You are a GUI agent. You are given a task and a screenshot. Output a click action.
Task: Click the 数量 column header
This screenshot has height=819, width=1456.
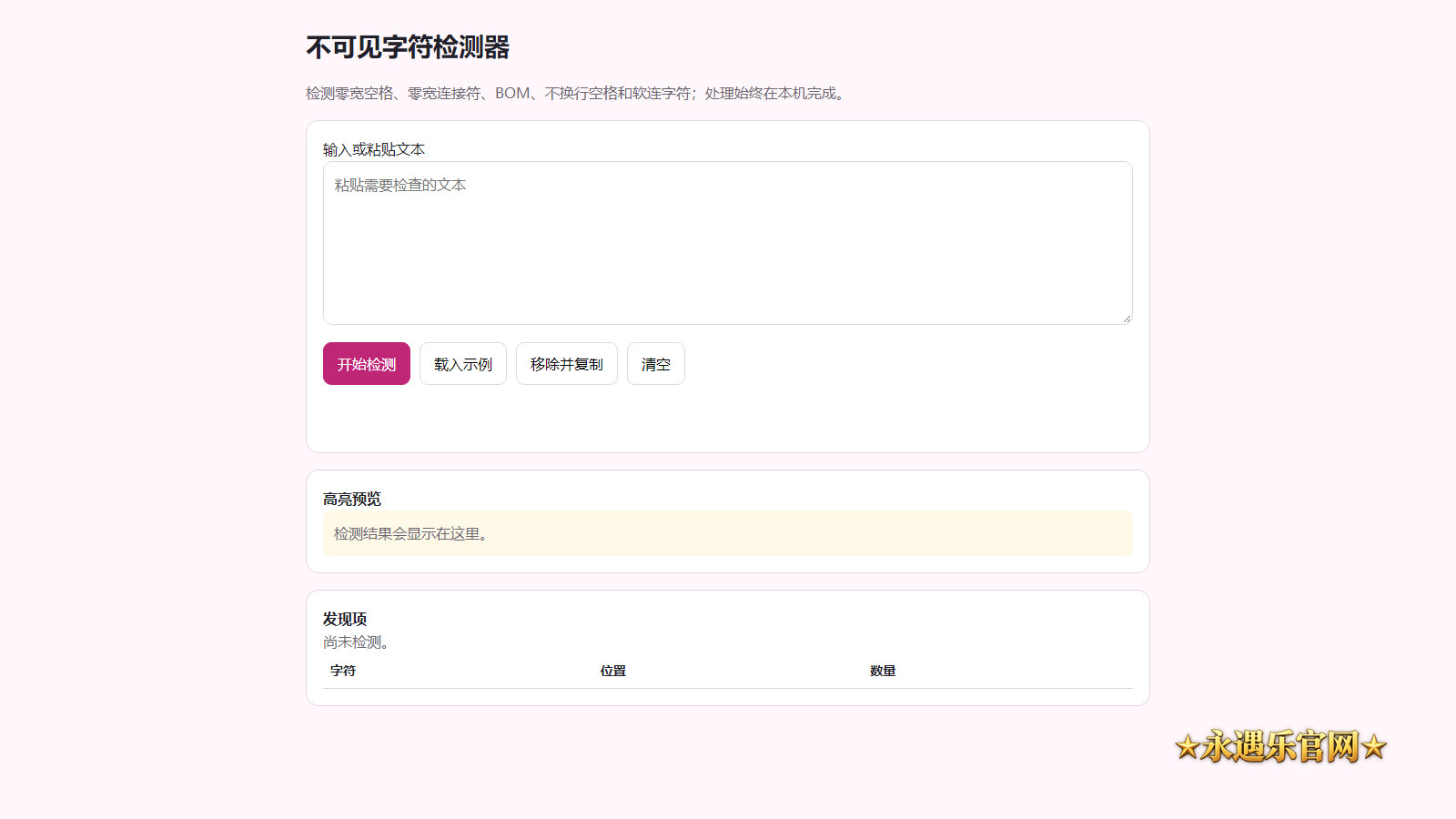pyautogui.click(x=883, y=671)
